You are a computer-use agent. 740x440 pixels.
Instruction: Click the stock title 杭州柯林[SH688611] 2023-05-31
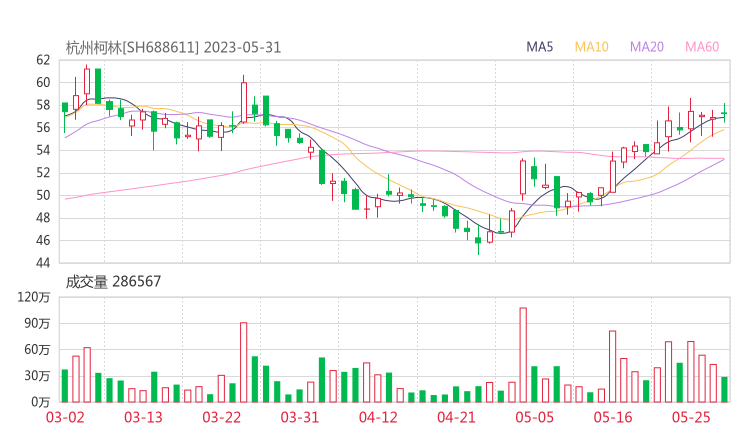click(x=173, y=47)
